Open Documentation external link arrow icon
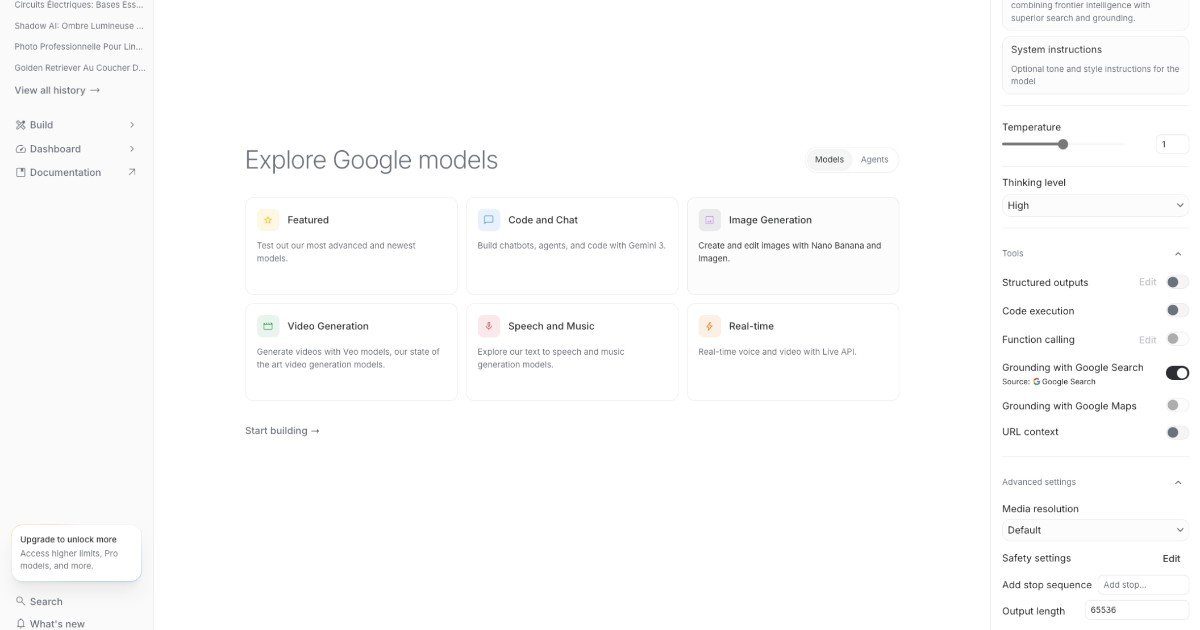 click(x=132, y=172)
